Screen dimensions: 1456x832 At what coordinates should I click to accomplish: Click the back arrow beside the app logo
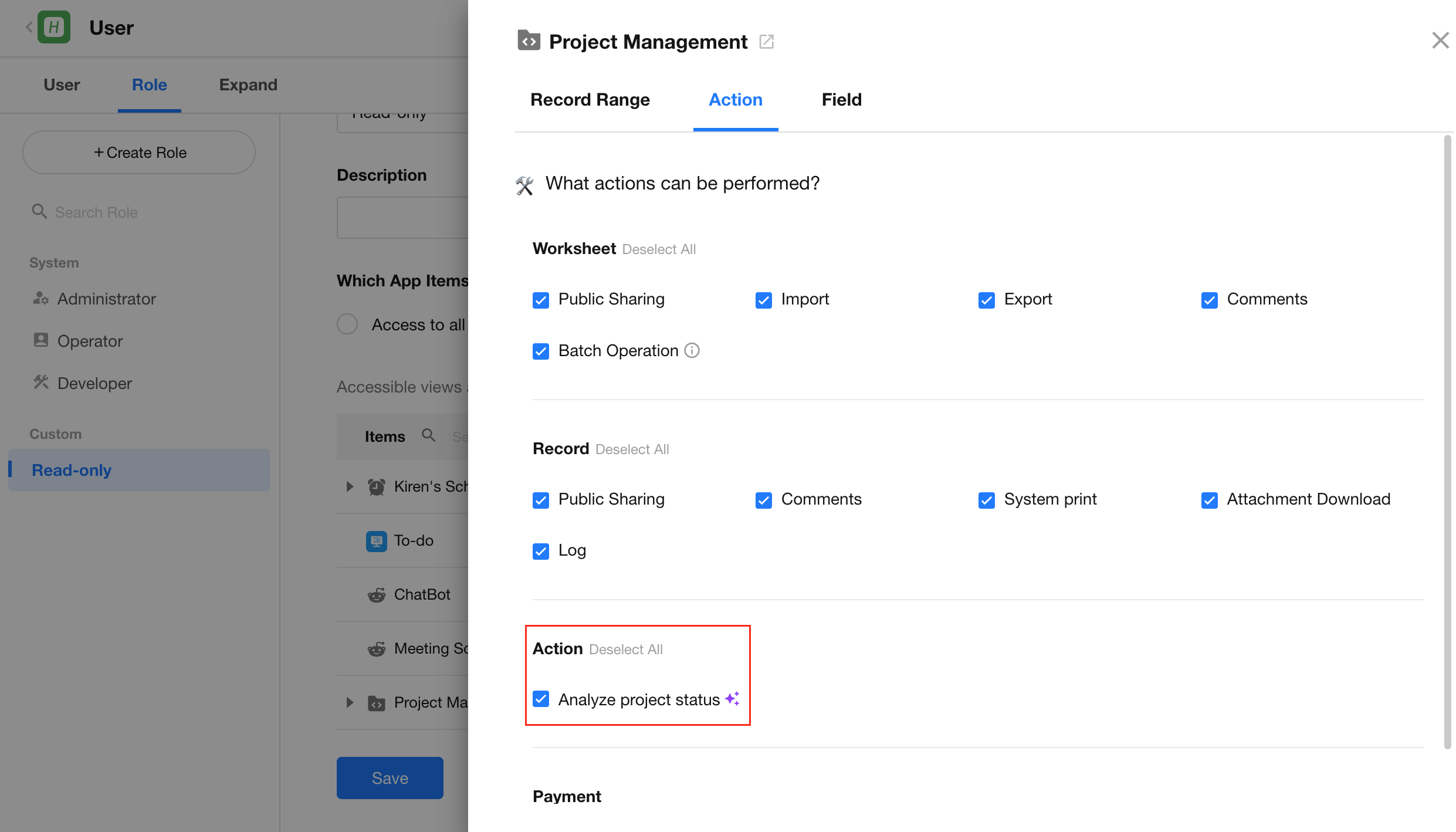(x=28, y=27)
